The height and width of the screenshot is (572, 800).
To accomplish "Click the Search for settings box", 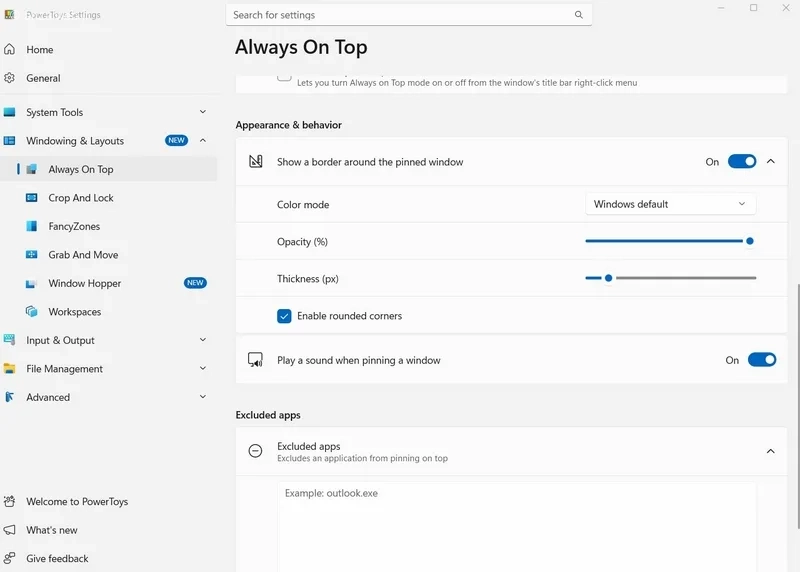I will point(409,15).
